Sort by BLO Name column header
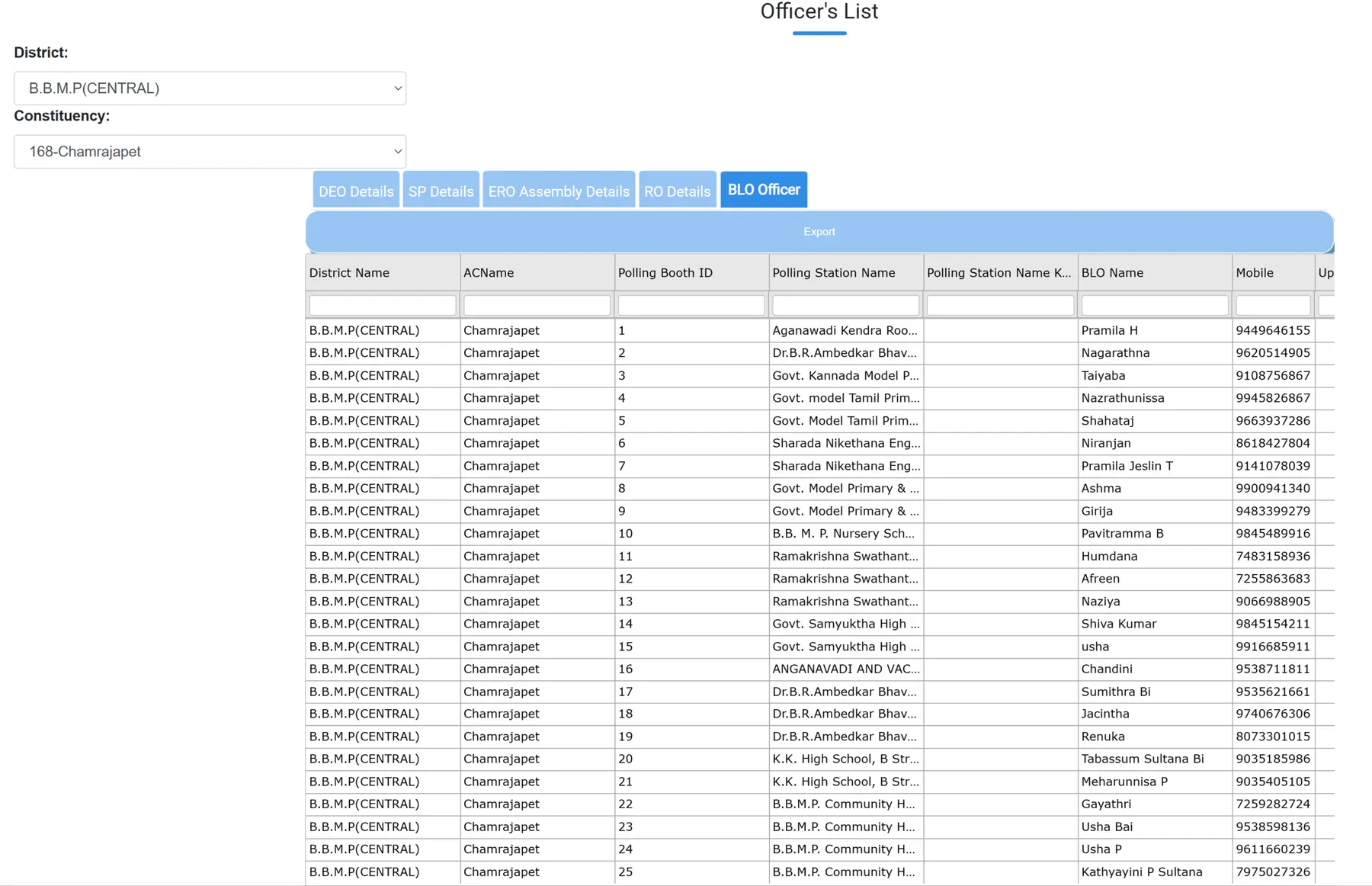The image size is (1372, 886). (1156, 273)
